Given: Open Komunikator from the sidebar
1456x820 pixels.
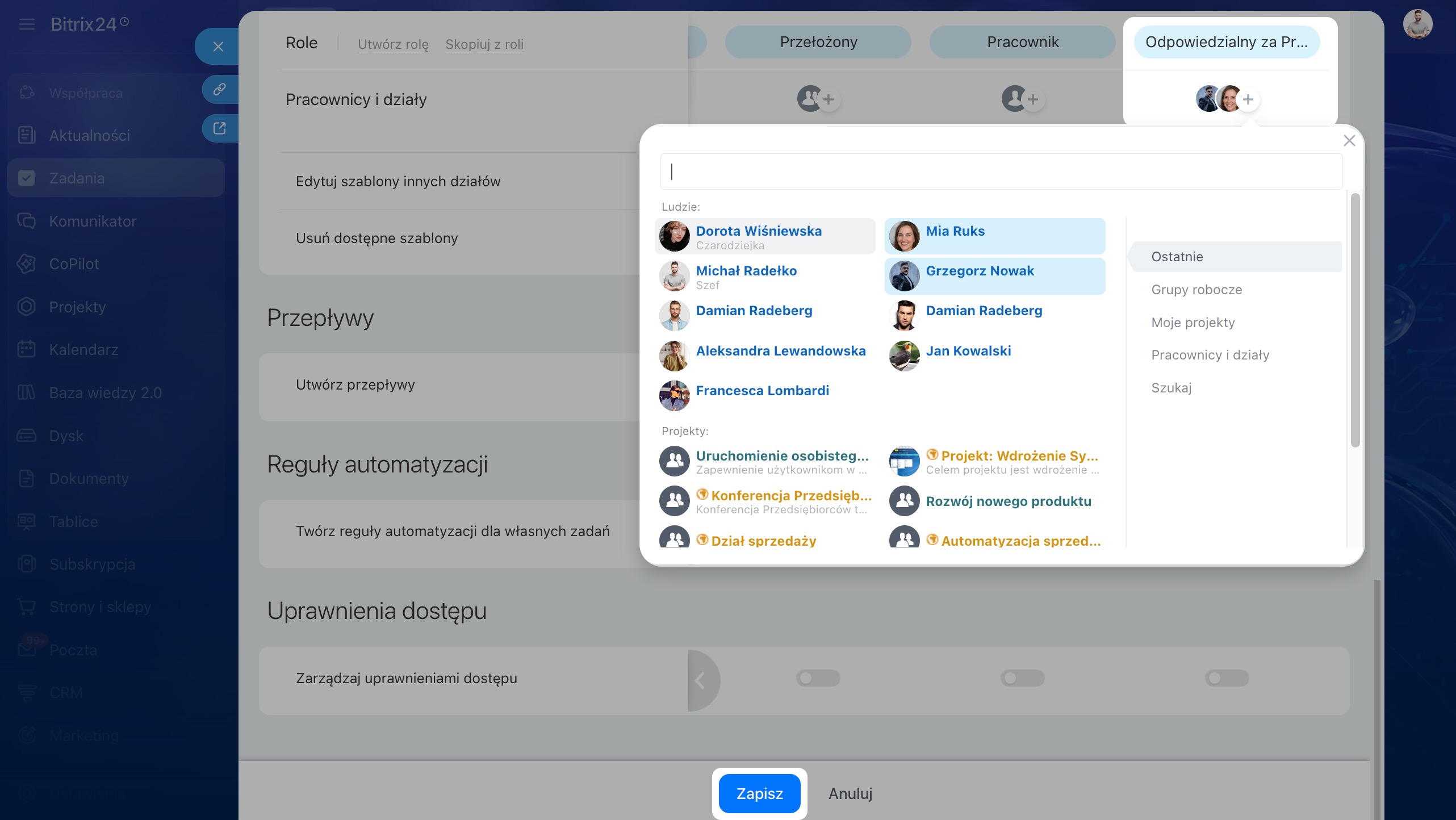Looking at the screenshot, I should (116, 221).
